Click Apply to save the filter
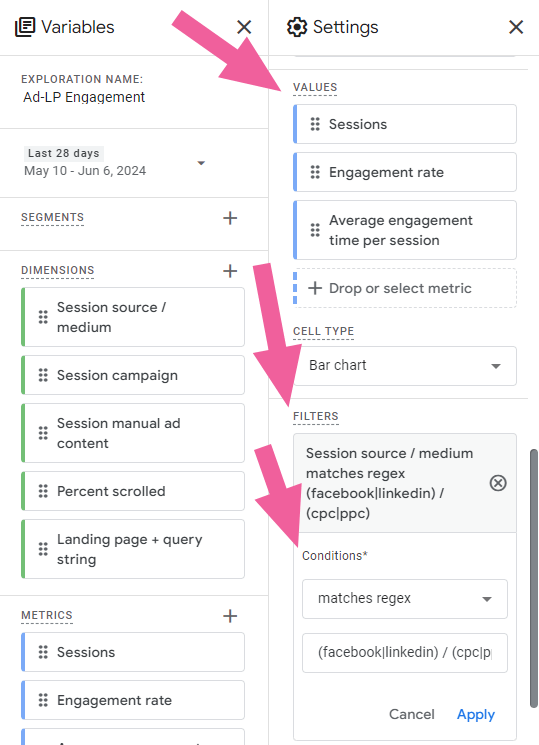Viewport: 539px width, 745px height. click(x=476, y=714)
